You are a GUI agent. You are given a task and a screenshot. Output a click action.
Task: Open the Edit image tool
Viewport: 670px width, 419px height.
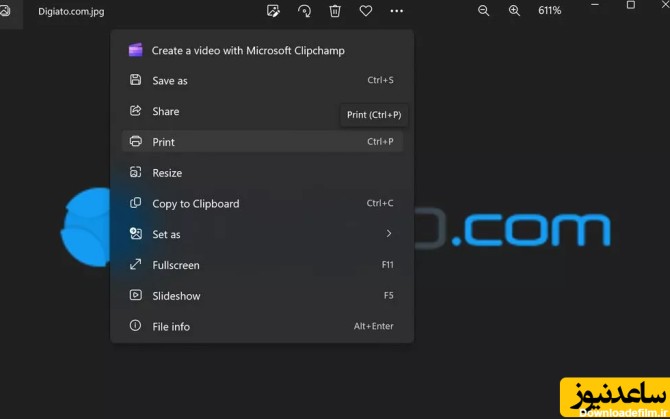(x=273, y=11)
